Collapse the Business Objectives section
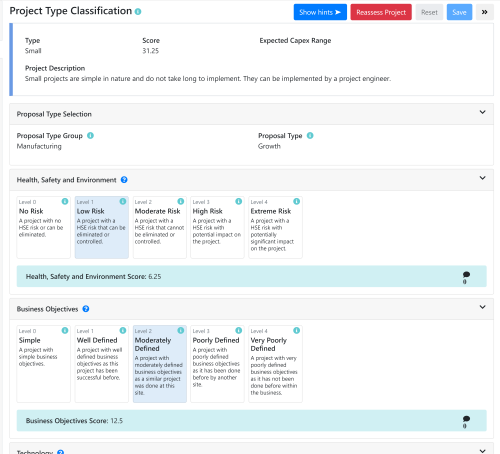Screen dimensions: 500x454 [482, 307]
